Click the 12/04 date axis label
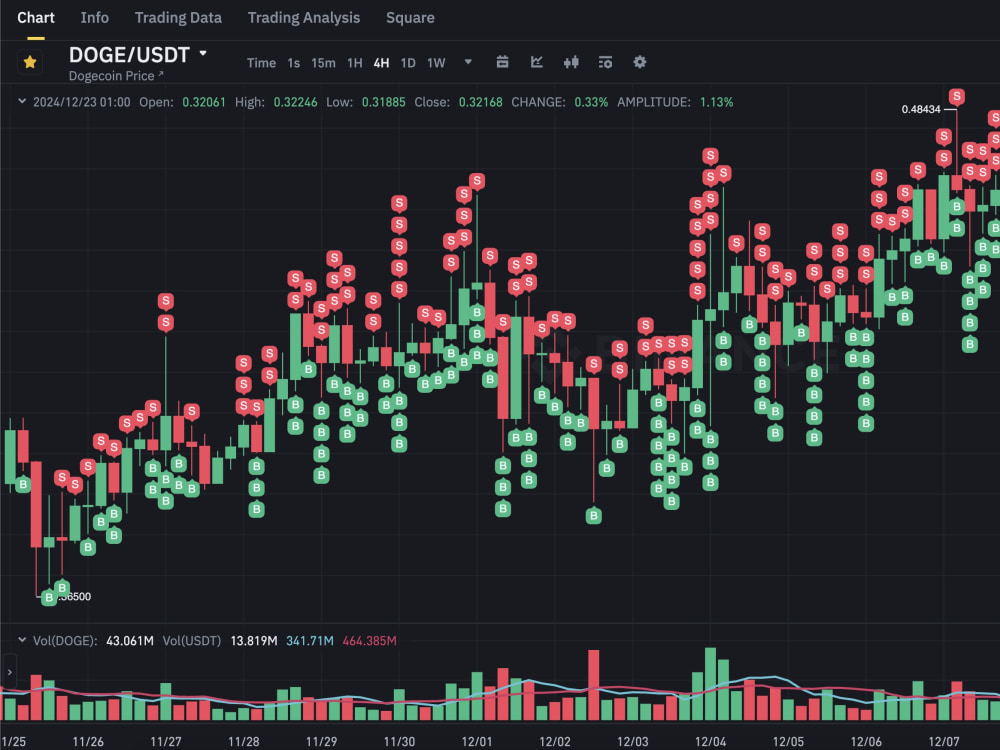This screenshot has width=1000, height=750. click(710, 742)
